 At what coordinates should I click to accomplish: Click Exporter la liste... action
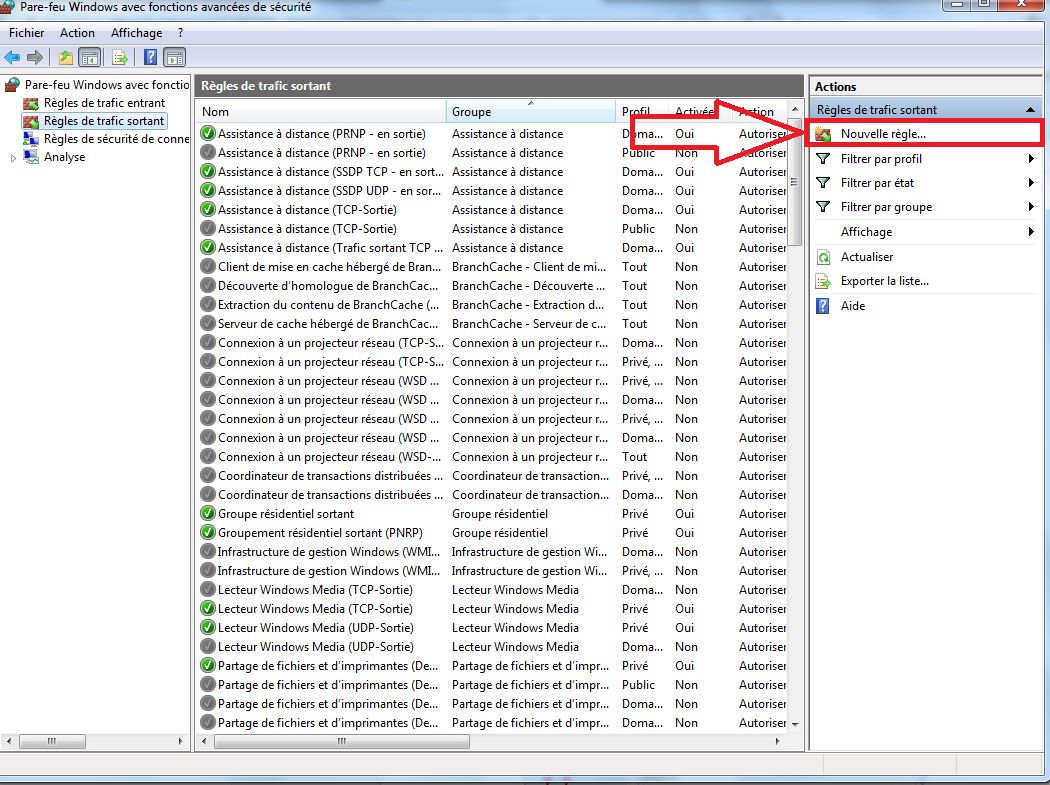885,281
